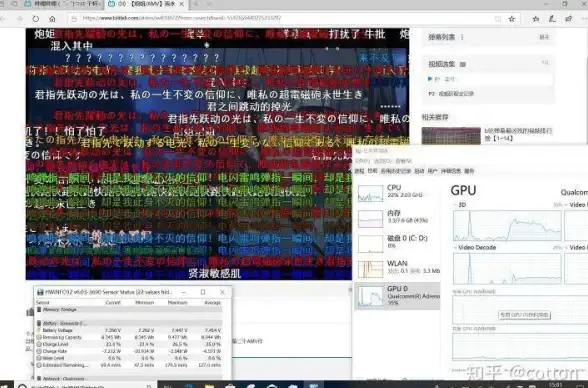Open the favorites hub icon in browser toolbar
Image resolution: width=588 pixels, height=388 pixels.
coord(536,19)
